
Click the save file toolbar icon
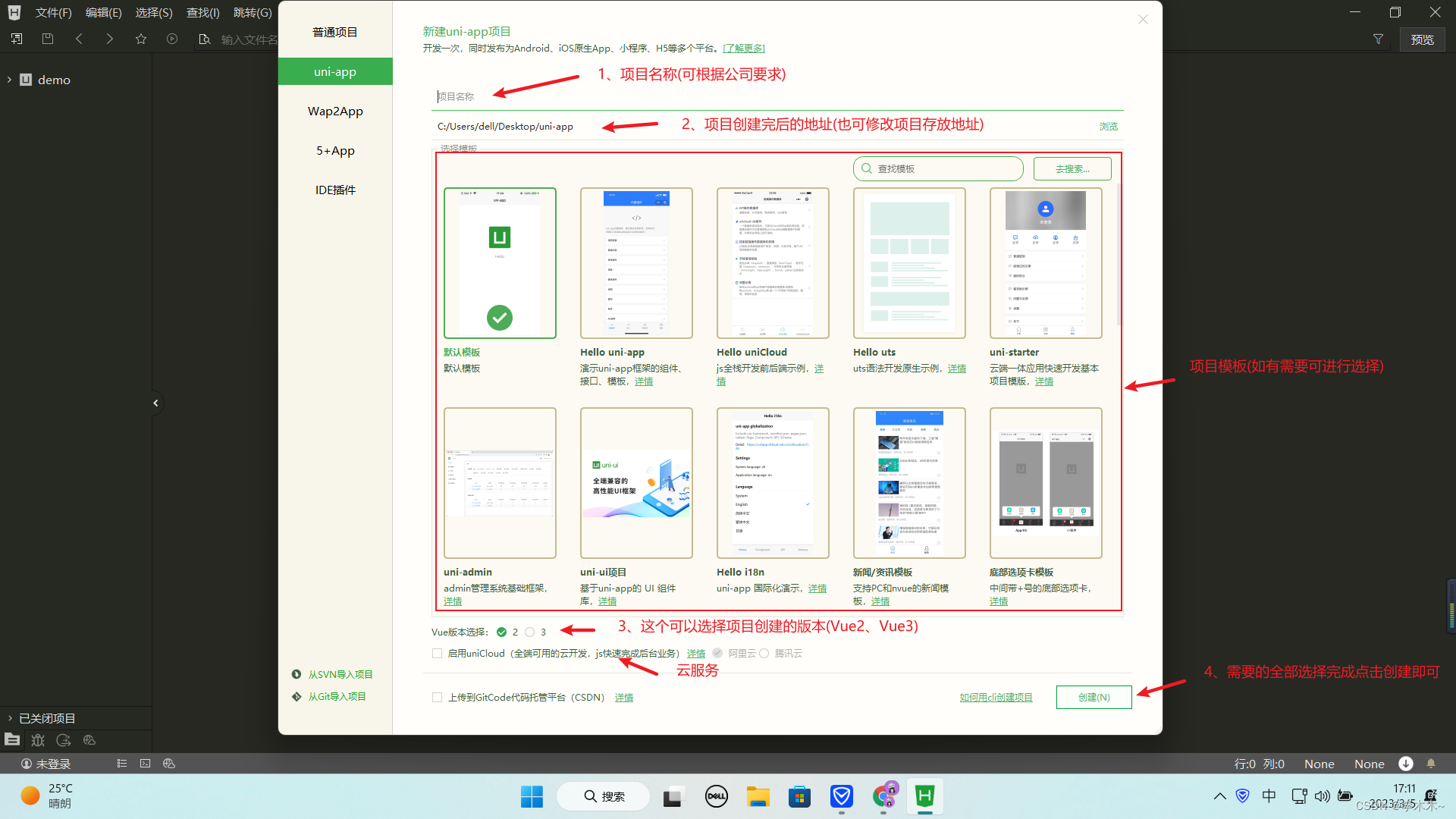click(x=48, y=39)
